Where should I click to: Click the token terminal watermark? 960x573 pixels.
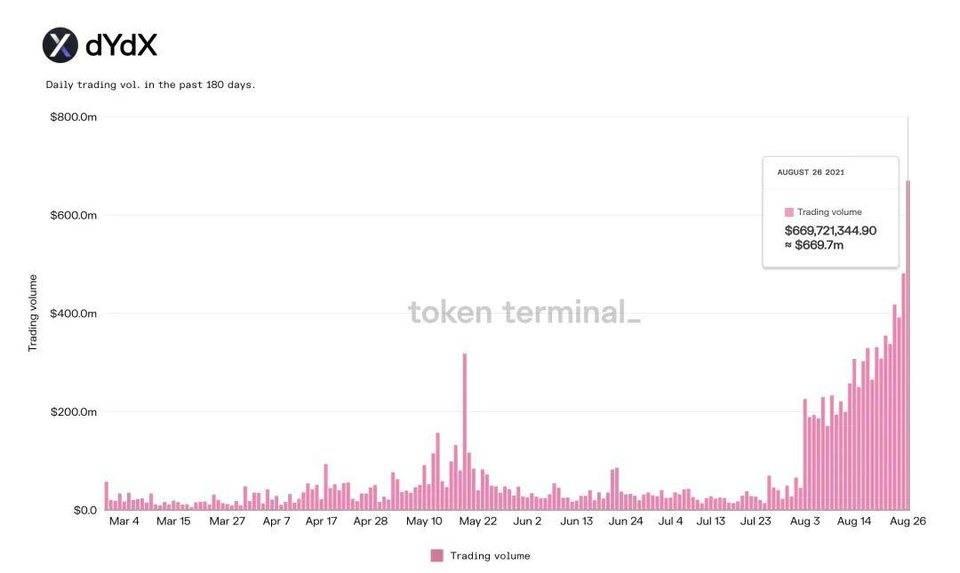(x=524, y=312)
